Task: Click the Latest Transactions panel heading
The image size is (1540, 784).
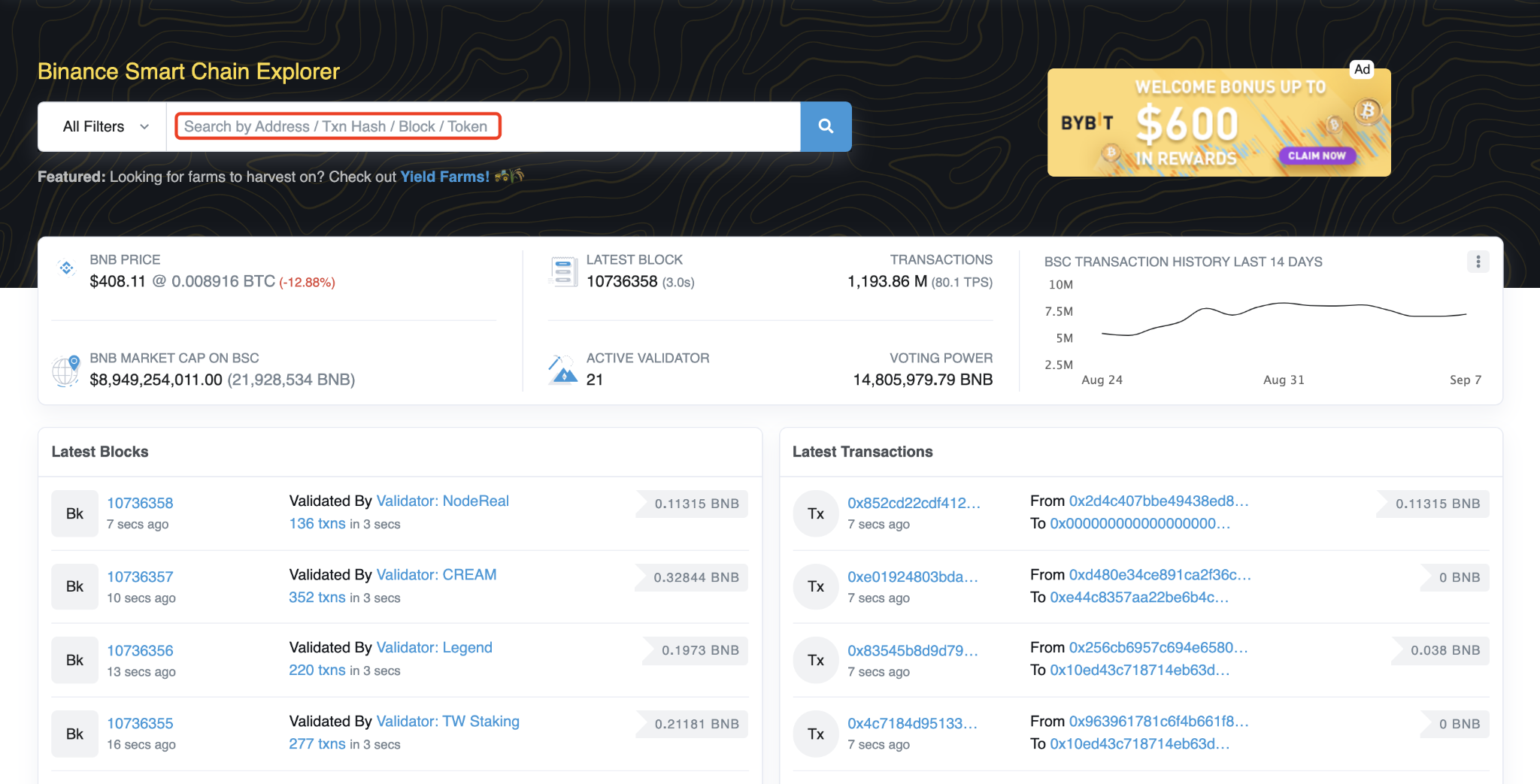Action: tap(862, 452)
